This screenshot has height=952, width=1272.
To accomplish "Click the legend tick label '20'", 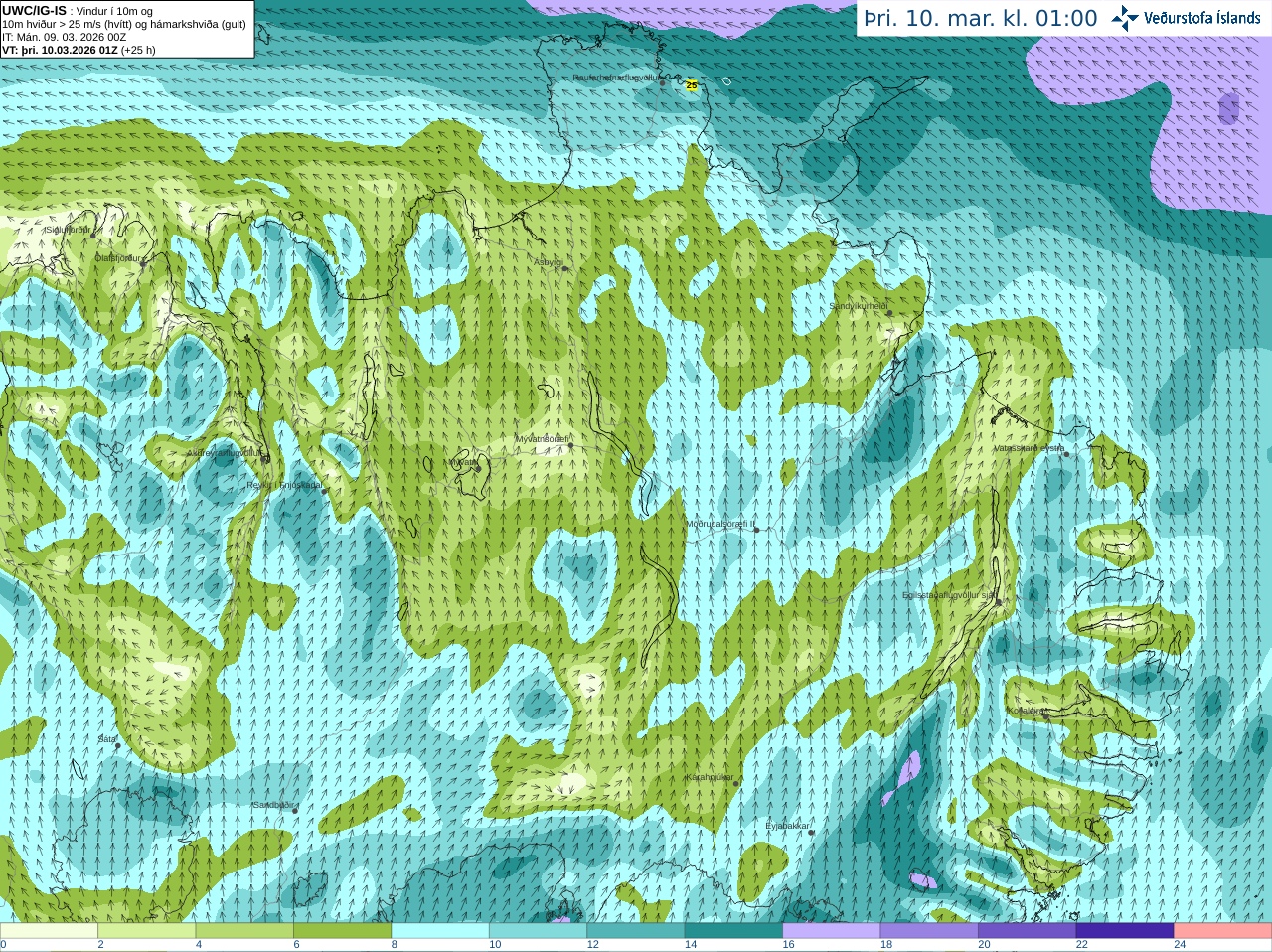I will pos(984,945).
